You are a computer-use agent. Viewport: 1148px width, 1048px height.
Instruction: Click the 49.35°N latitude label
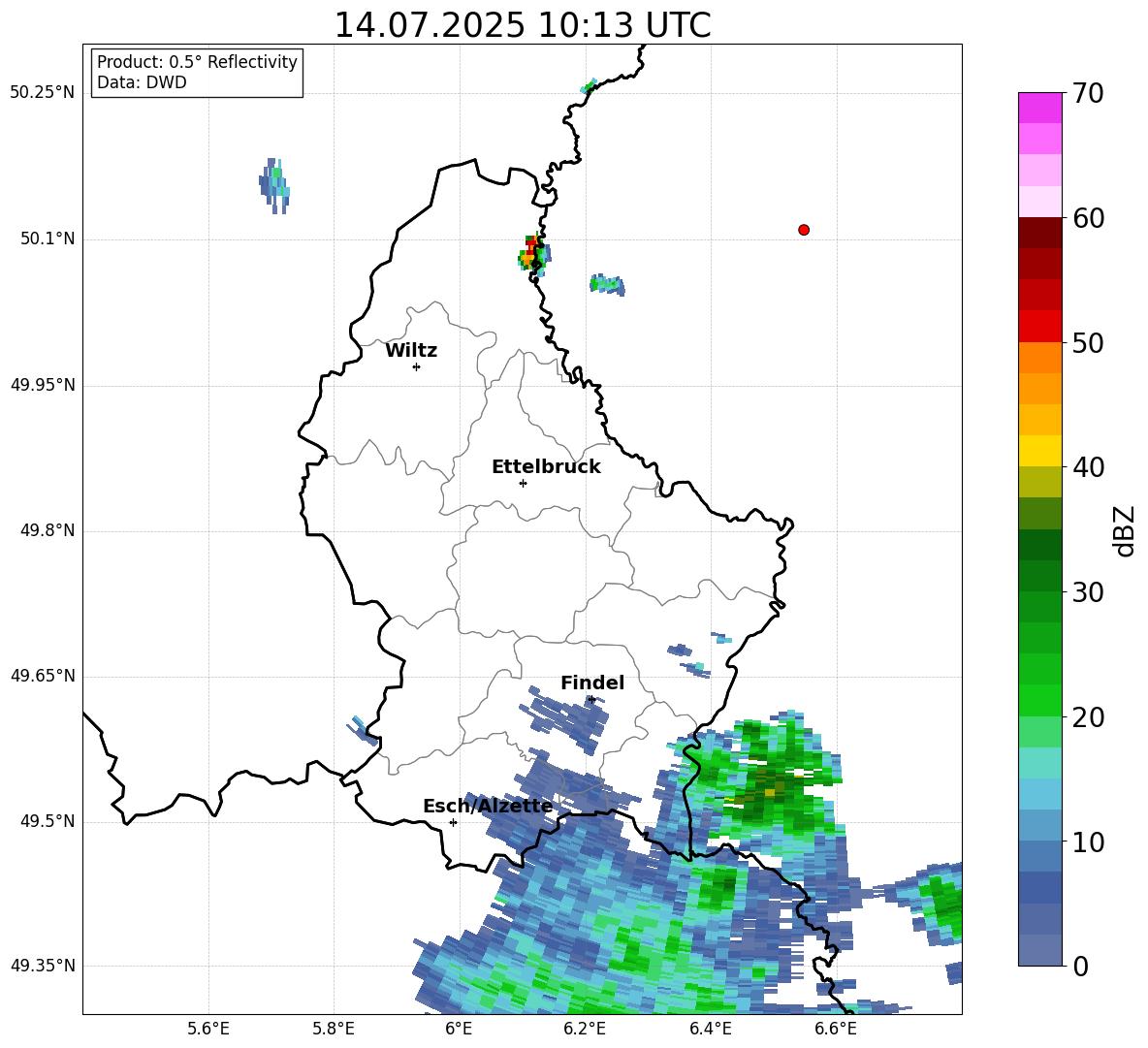pyautogui.click(x=43, y=966)
